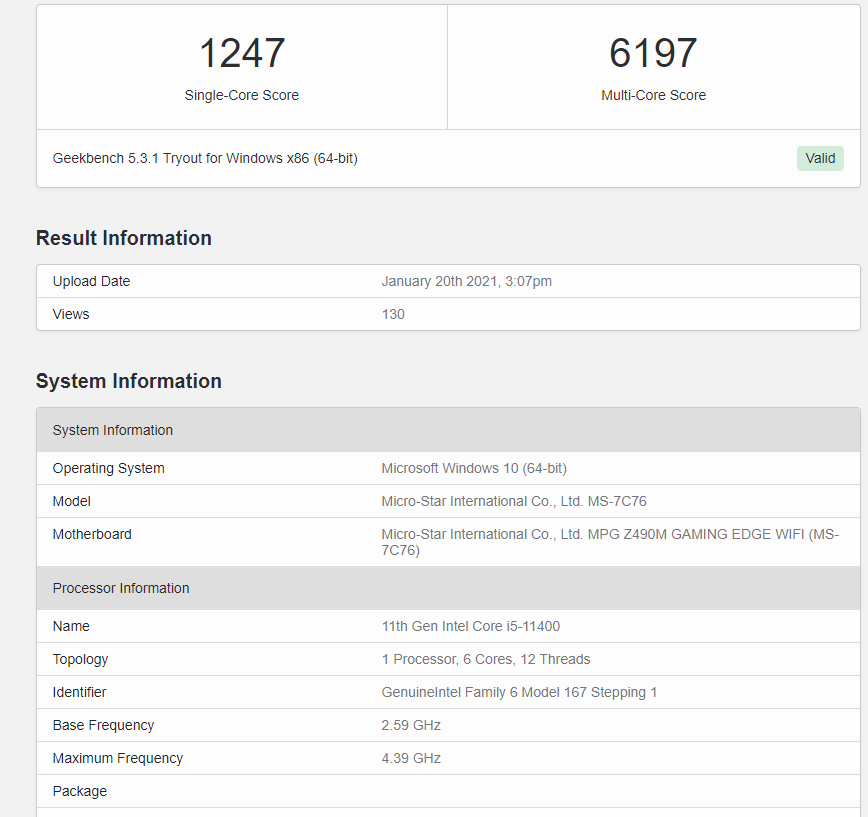This screenshot has height=817, width=868.
Task: Click the Base Frequency value 2.59 GHz
Action: [x=411, y=725]
